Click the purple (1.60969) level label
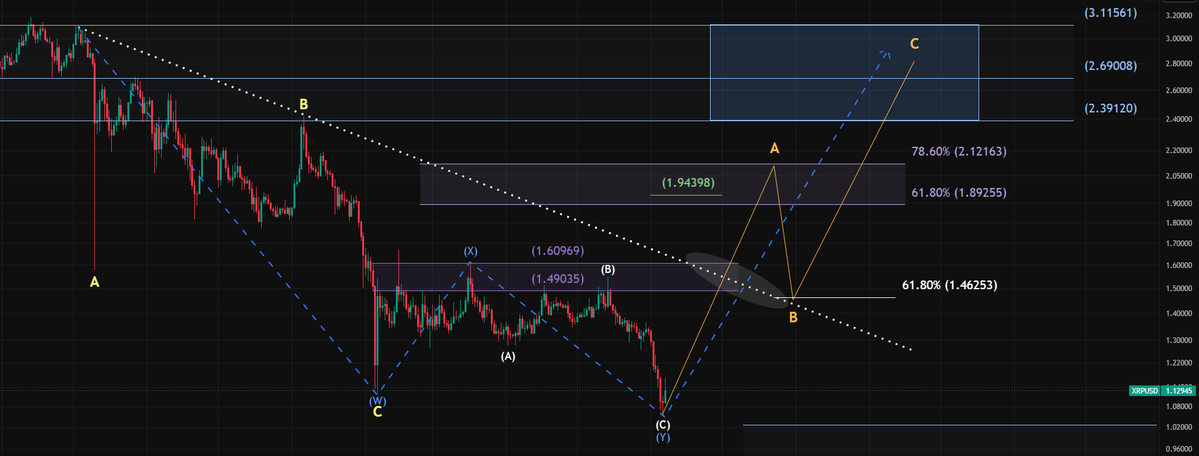 pyautogui.click(x=558, y=250)
